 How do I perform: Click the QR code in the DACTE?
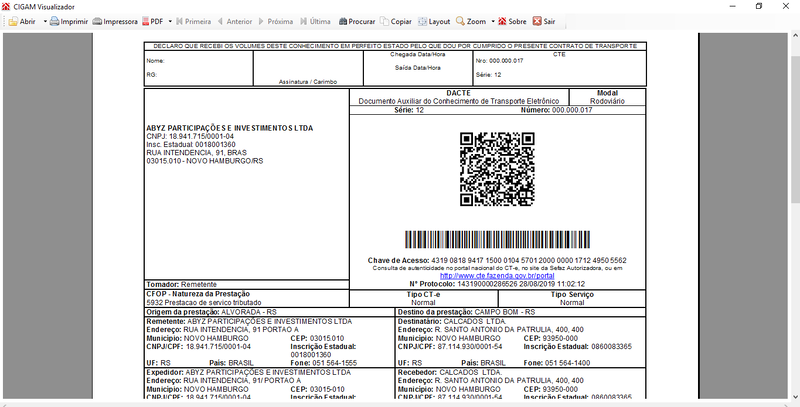497,169
